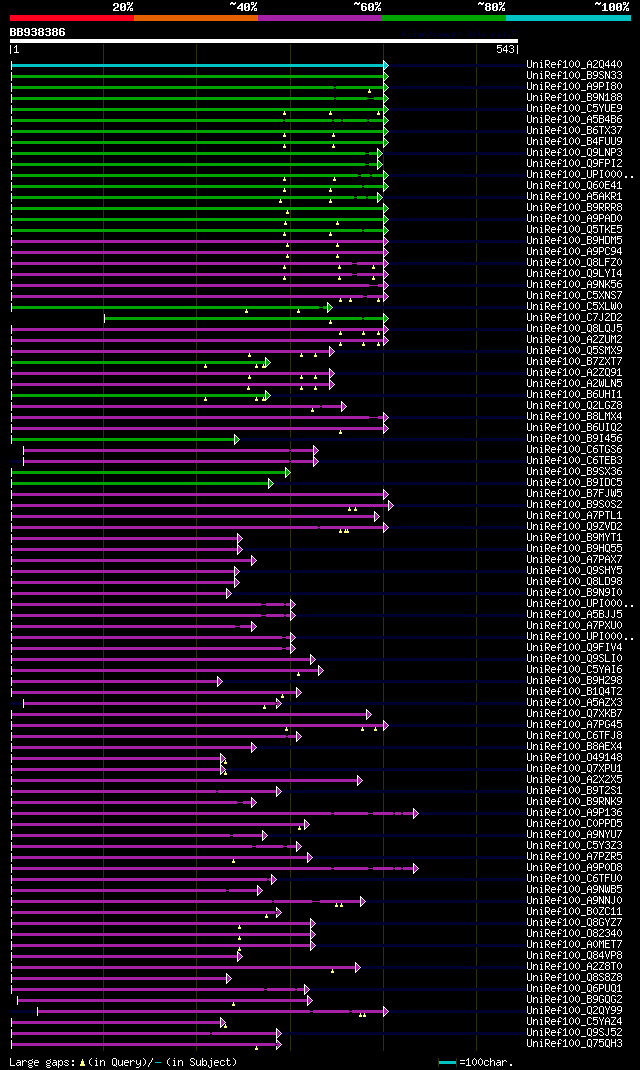Screen dimensions: 640x1070
Task: Click the UniRef100_B1Q4T2 hit name
Action: click(574, 692)
